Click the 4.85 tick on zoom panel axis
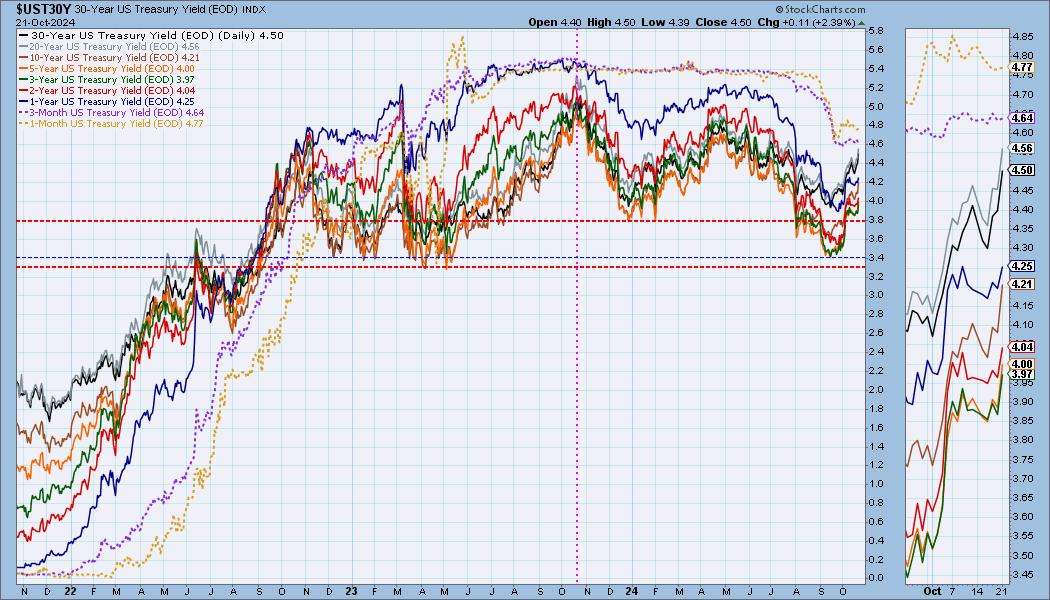 click(1022, 36)
